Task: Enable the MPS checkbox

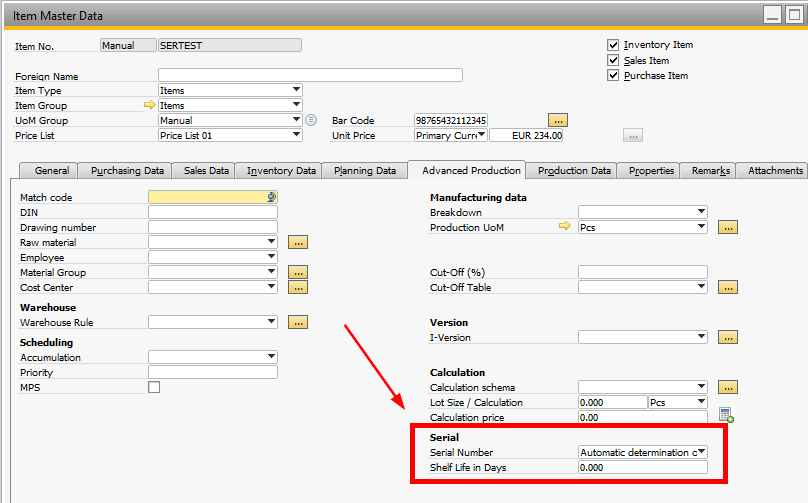Action: [154, 387]
